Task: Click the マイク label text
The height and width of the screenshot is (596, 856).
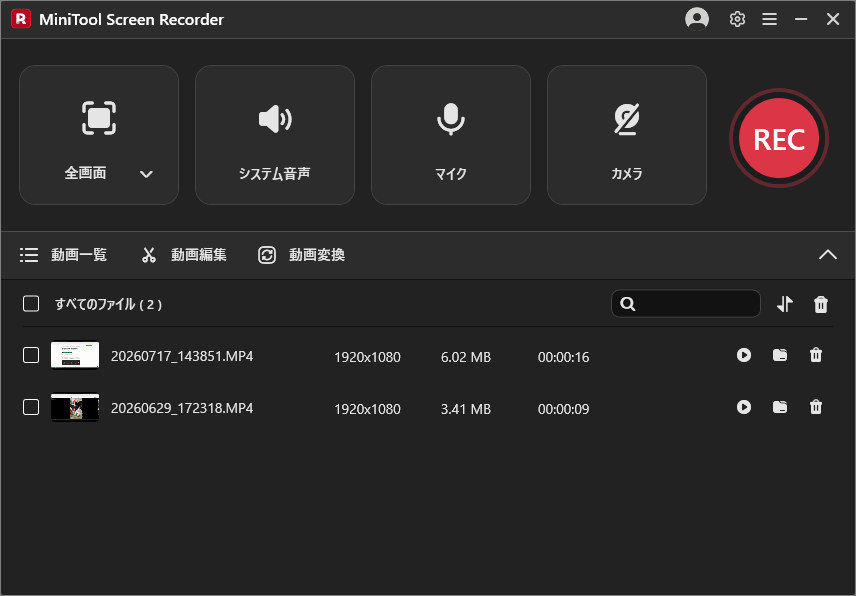Action: pyautogui.click(x=451, y=174)
